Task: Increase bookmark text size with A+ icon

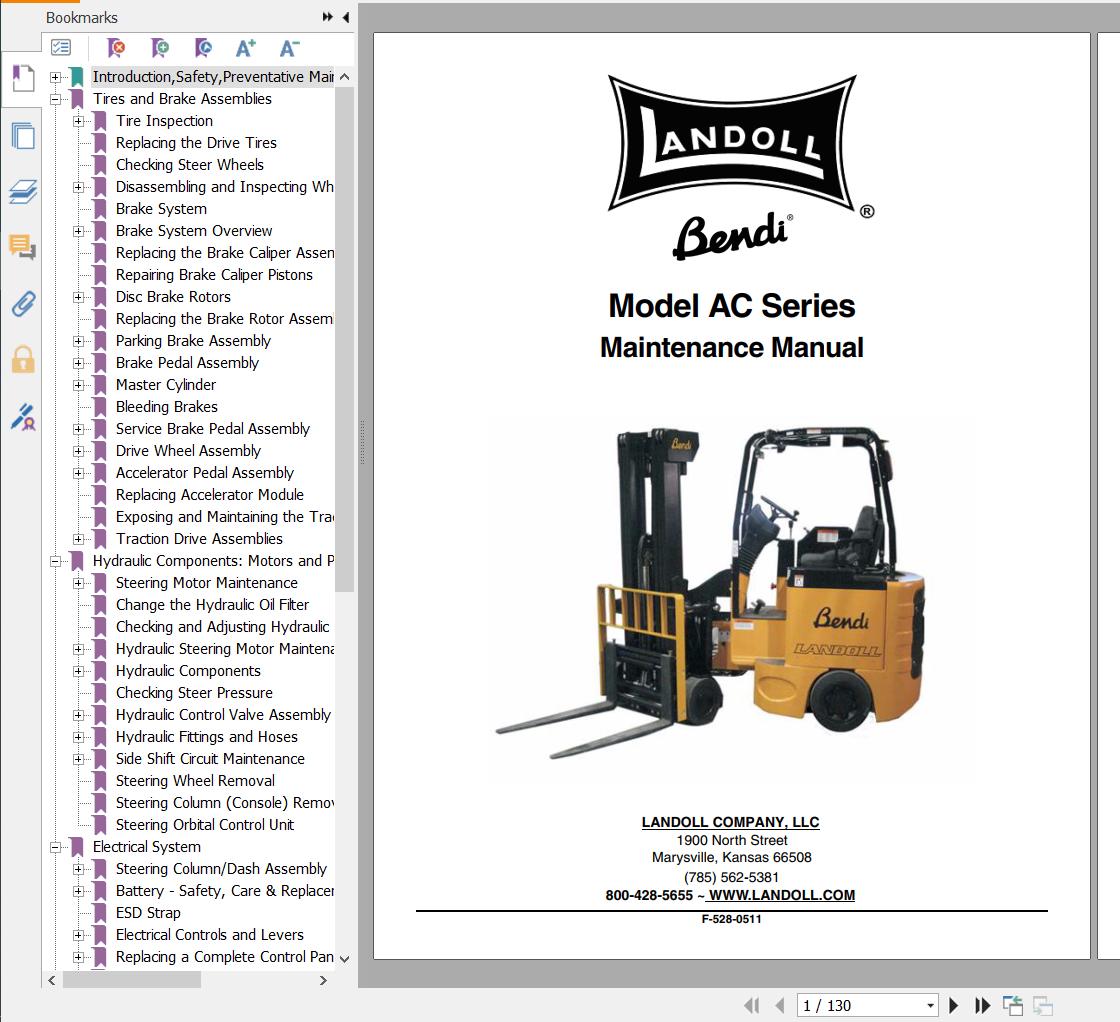Action: click(245, 47)
